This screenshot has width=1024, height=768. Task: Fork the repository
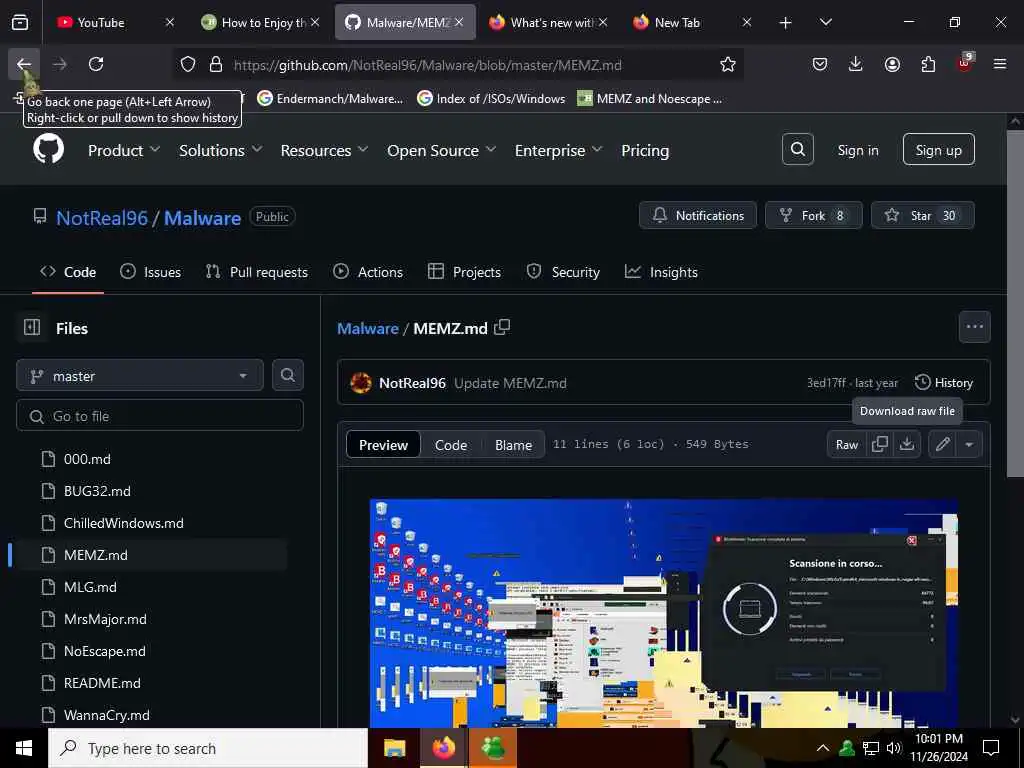point(813,216)
